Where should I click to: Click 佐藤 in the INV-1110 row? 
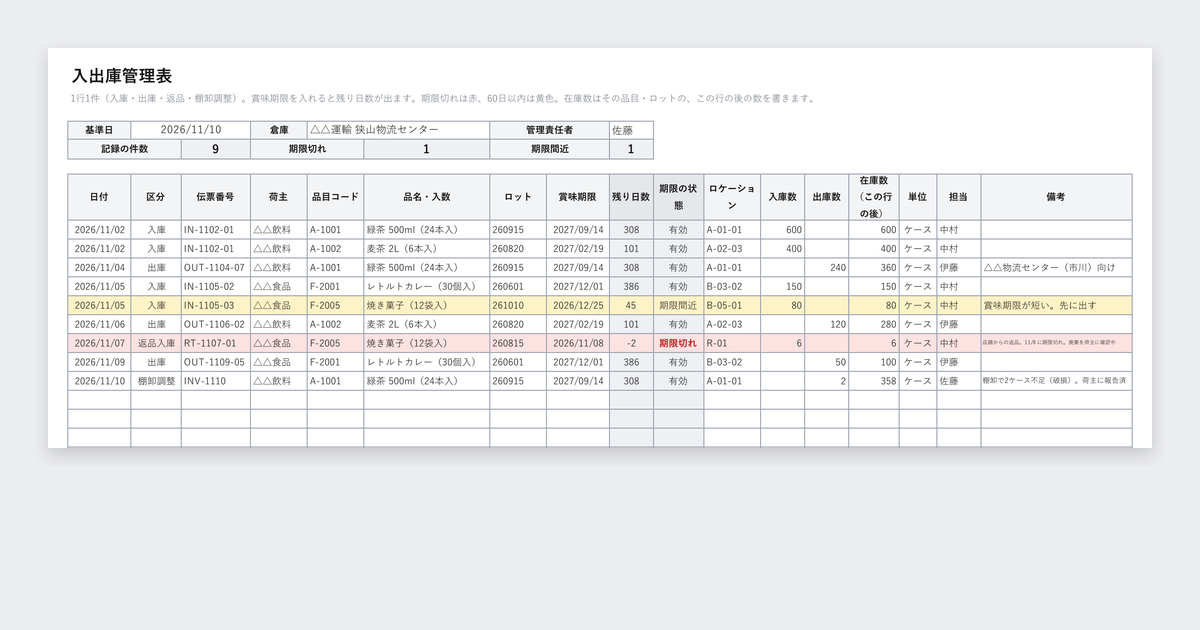click(959, 382)
